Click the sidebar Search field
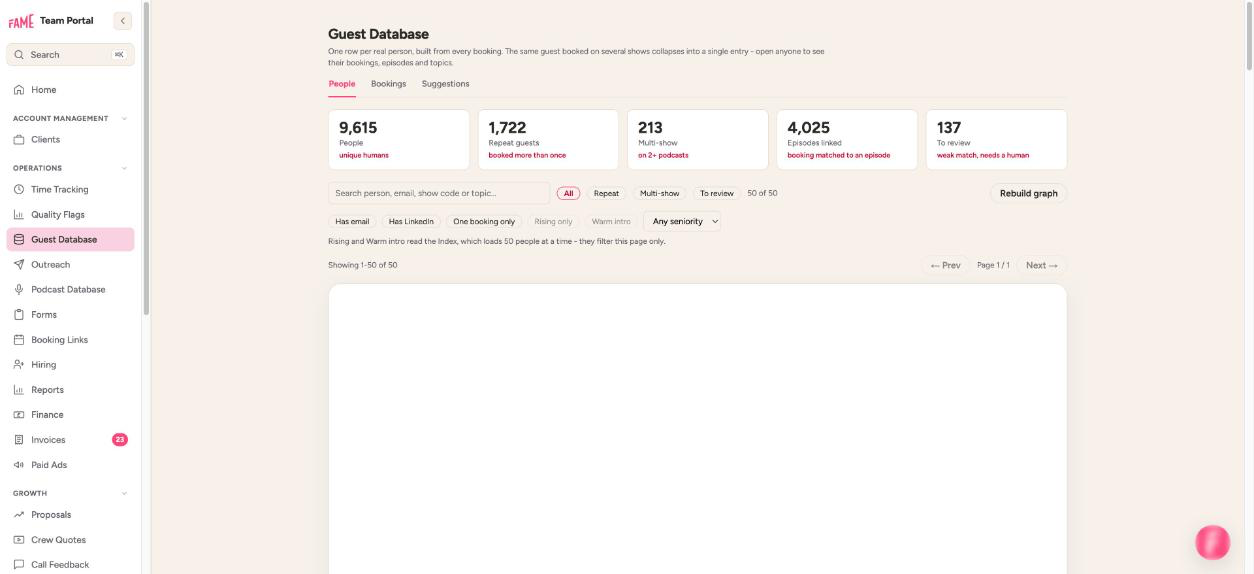The height and width of the screenshot is (574, 1254). pos(70,55)
